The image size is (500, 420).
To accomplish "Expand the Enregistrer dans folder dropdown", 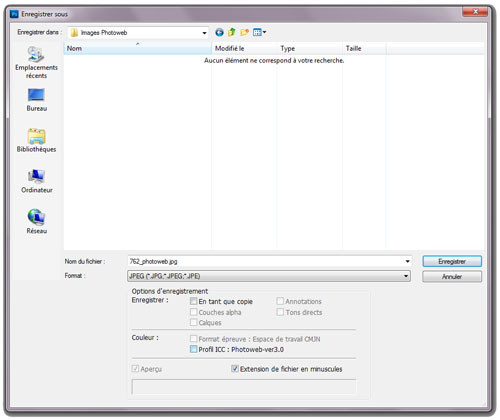I will [x=204, y=33].
